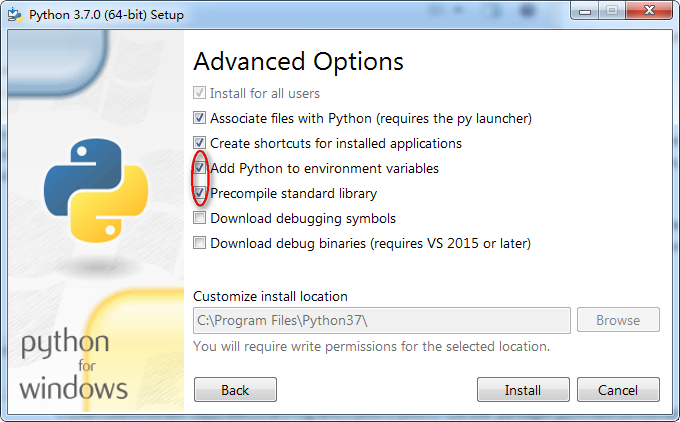680x422 pixels.
Task: Toggle the Install for all users checkbox
Action: [200, 93]
